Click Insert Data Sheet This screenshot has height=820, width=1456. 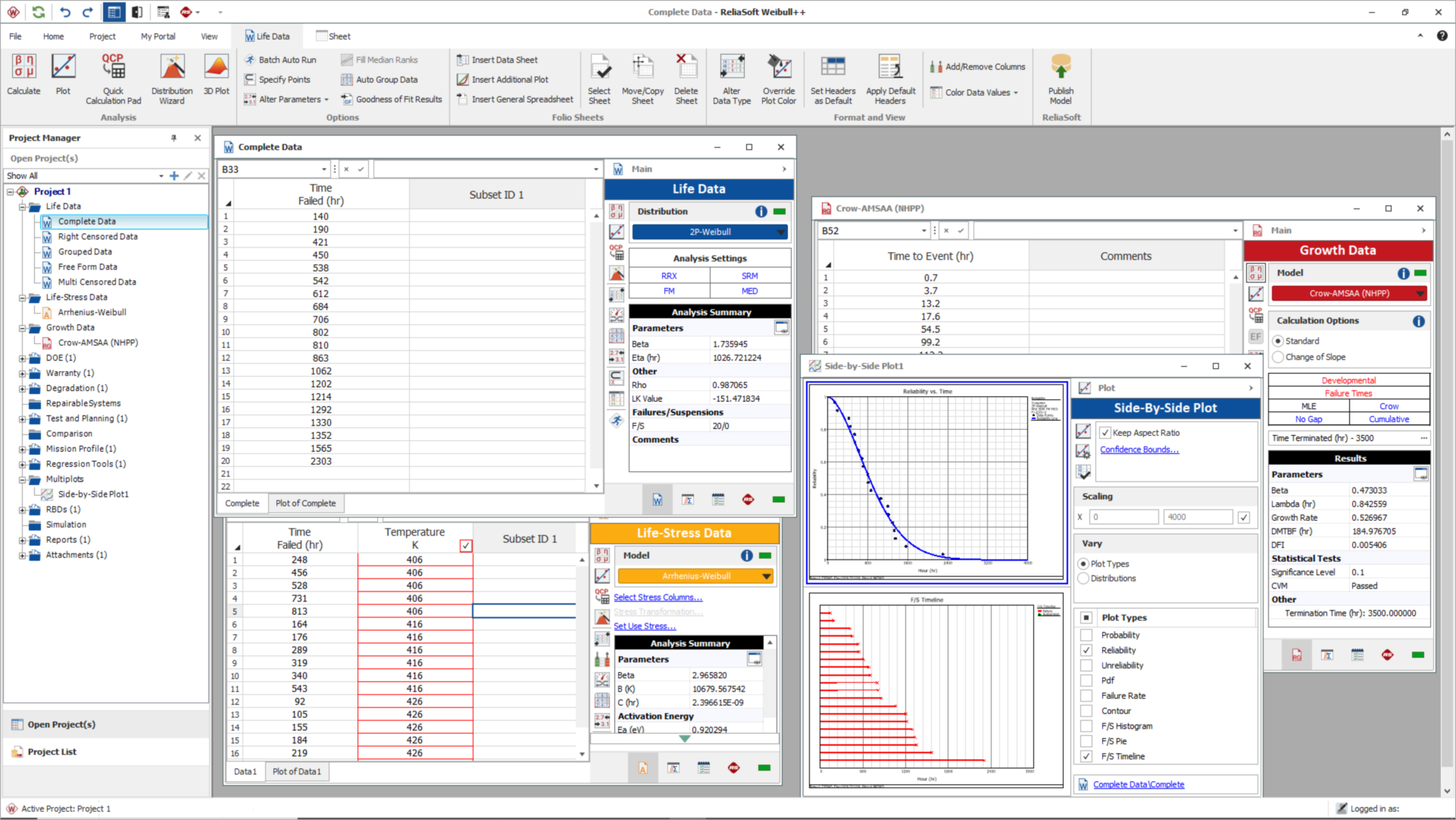pyautogui.click(x=497, y=60)
